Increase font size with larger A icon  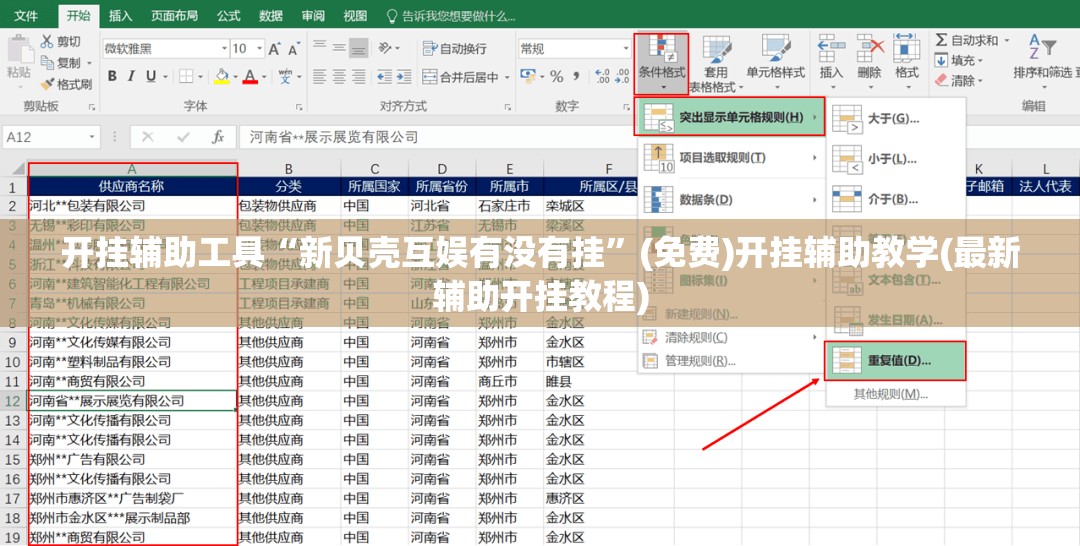click(x=274, y=49)
